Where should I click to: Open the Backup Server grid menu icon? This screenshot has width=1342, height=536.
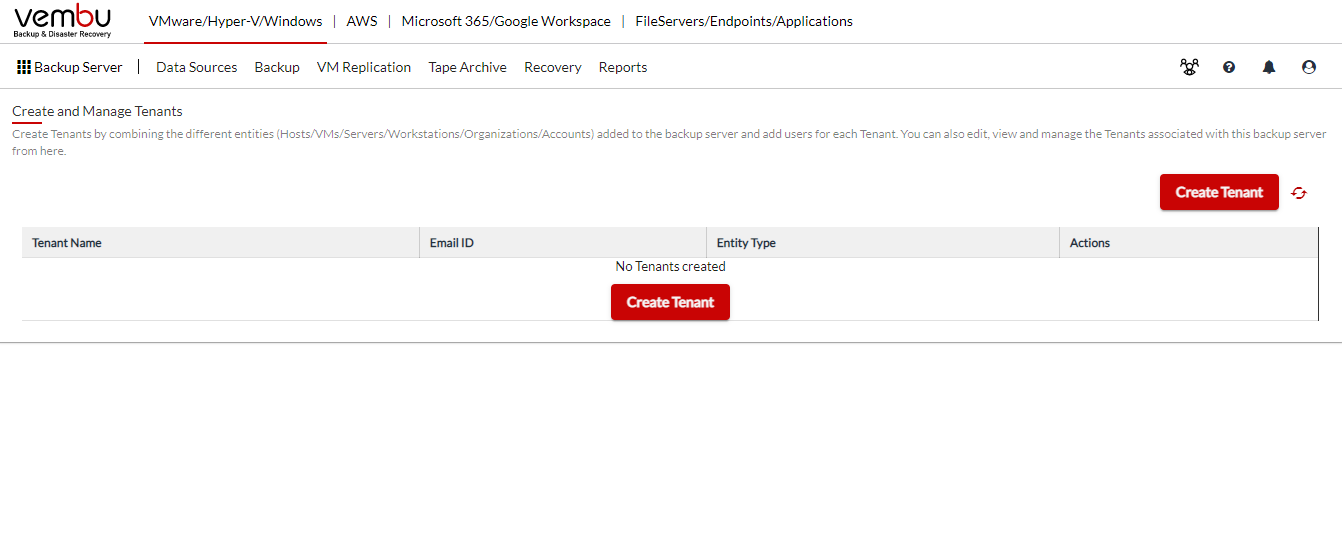24,67
